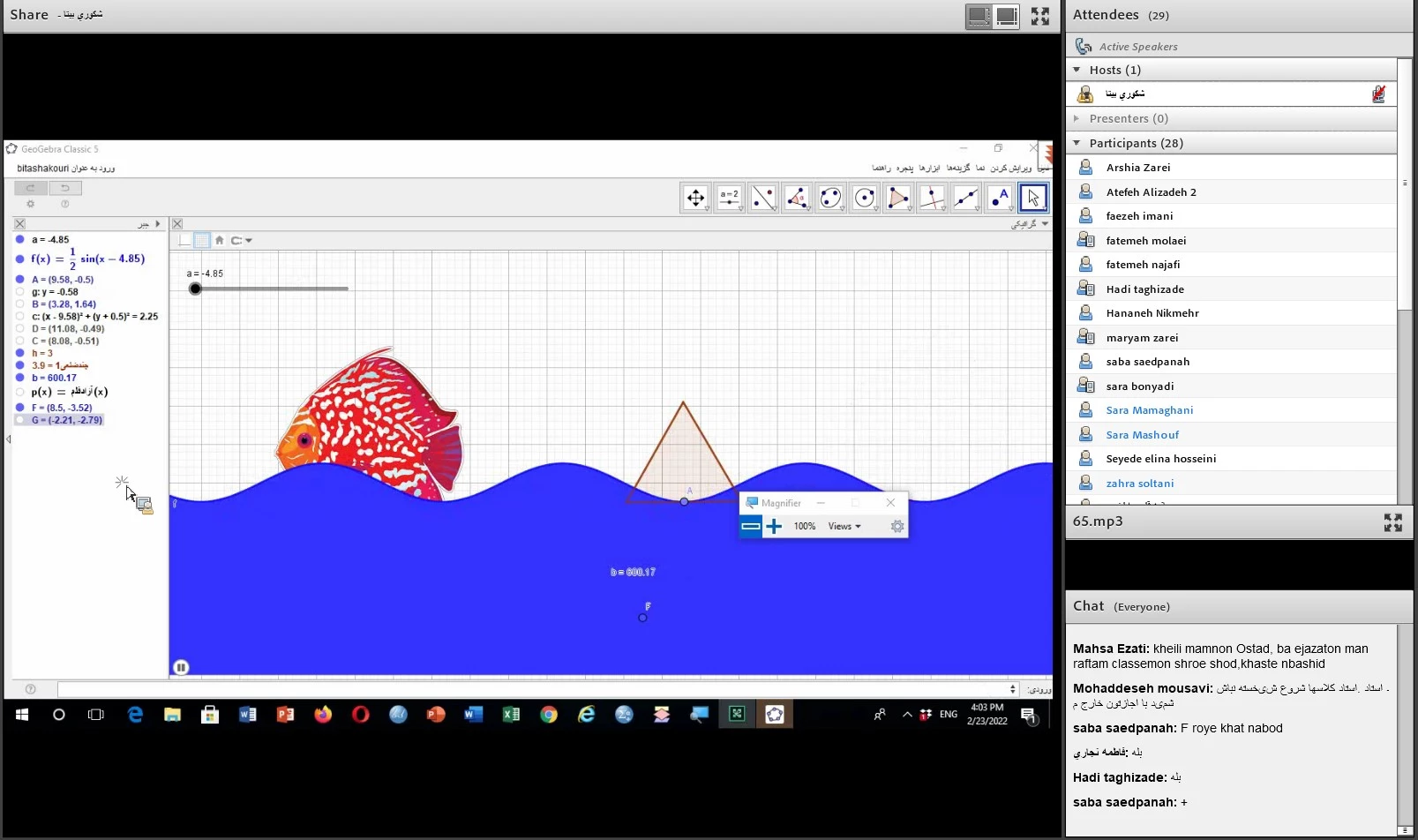Select the Slider tool in toolbar
Viewport: 1418px width, 840px height.
[x=729, y=198]
